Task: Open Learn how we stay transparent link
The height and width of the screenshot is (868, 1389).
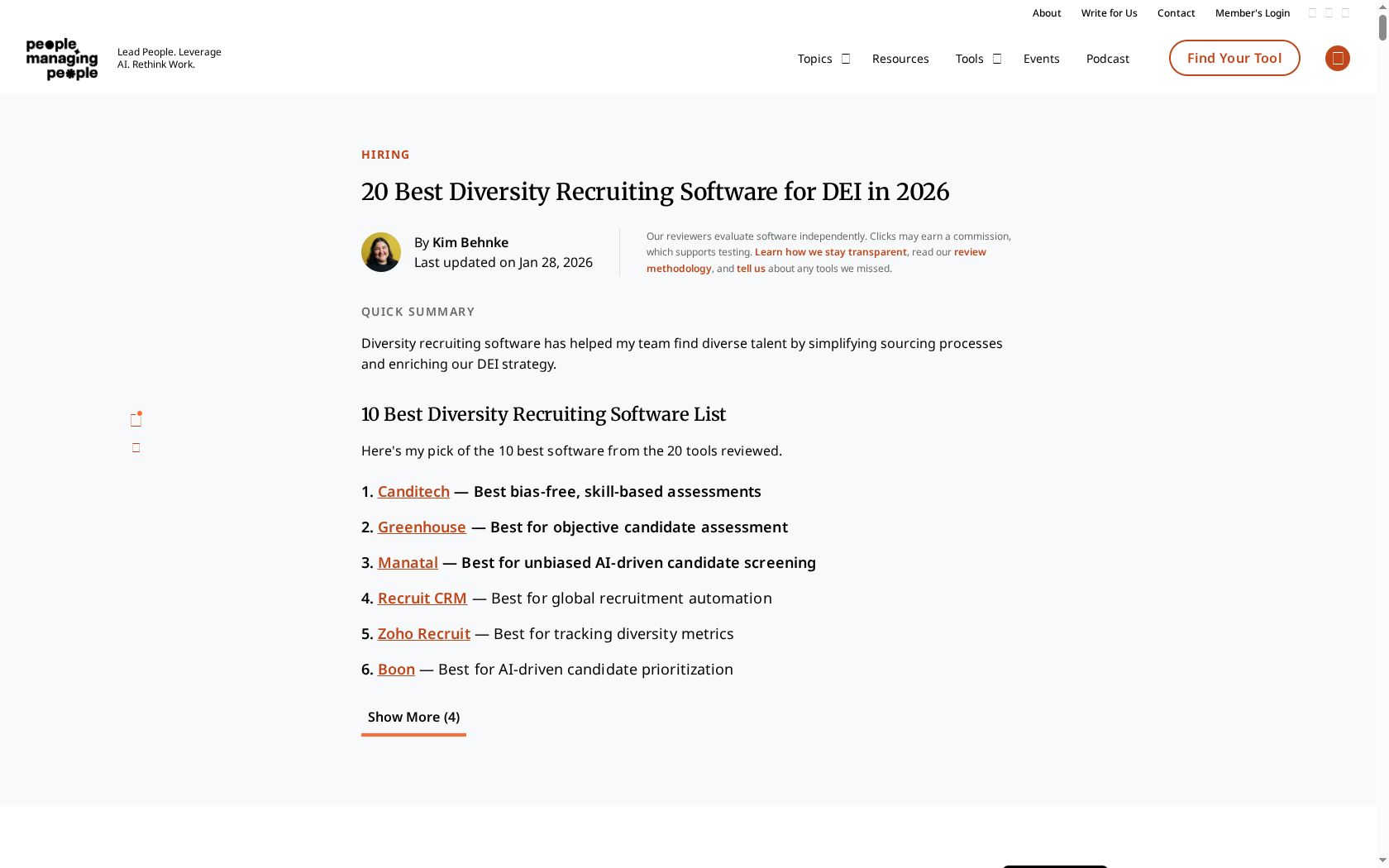Action: pos(830,252)
